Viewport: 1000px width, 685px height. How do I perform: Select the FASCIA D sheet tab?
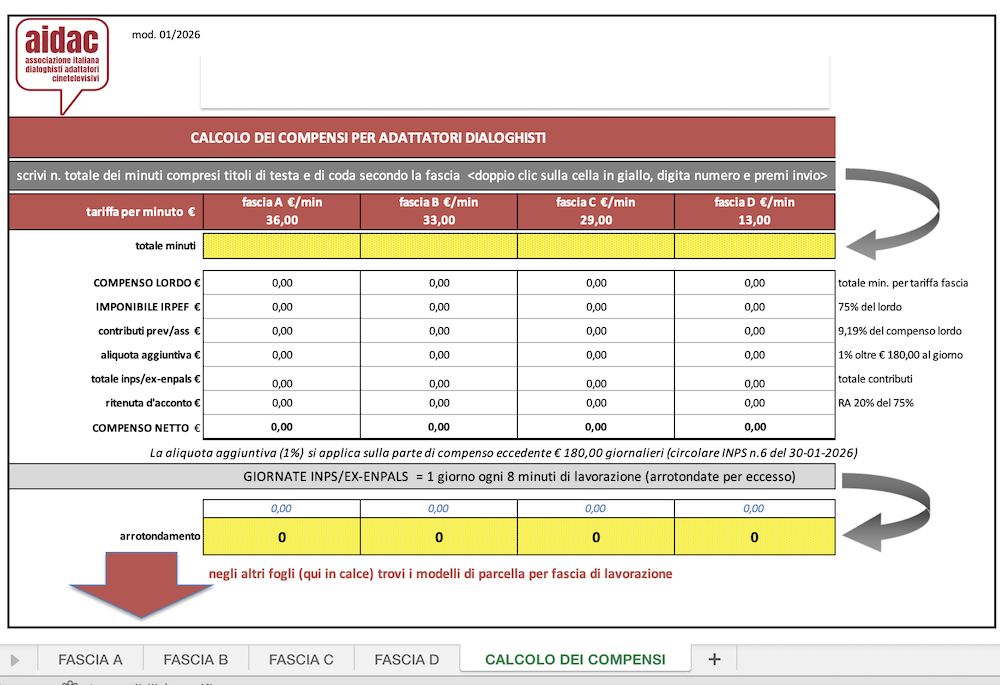coord(406,659)
